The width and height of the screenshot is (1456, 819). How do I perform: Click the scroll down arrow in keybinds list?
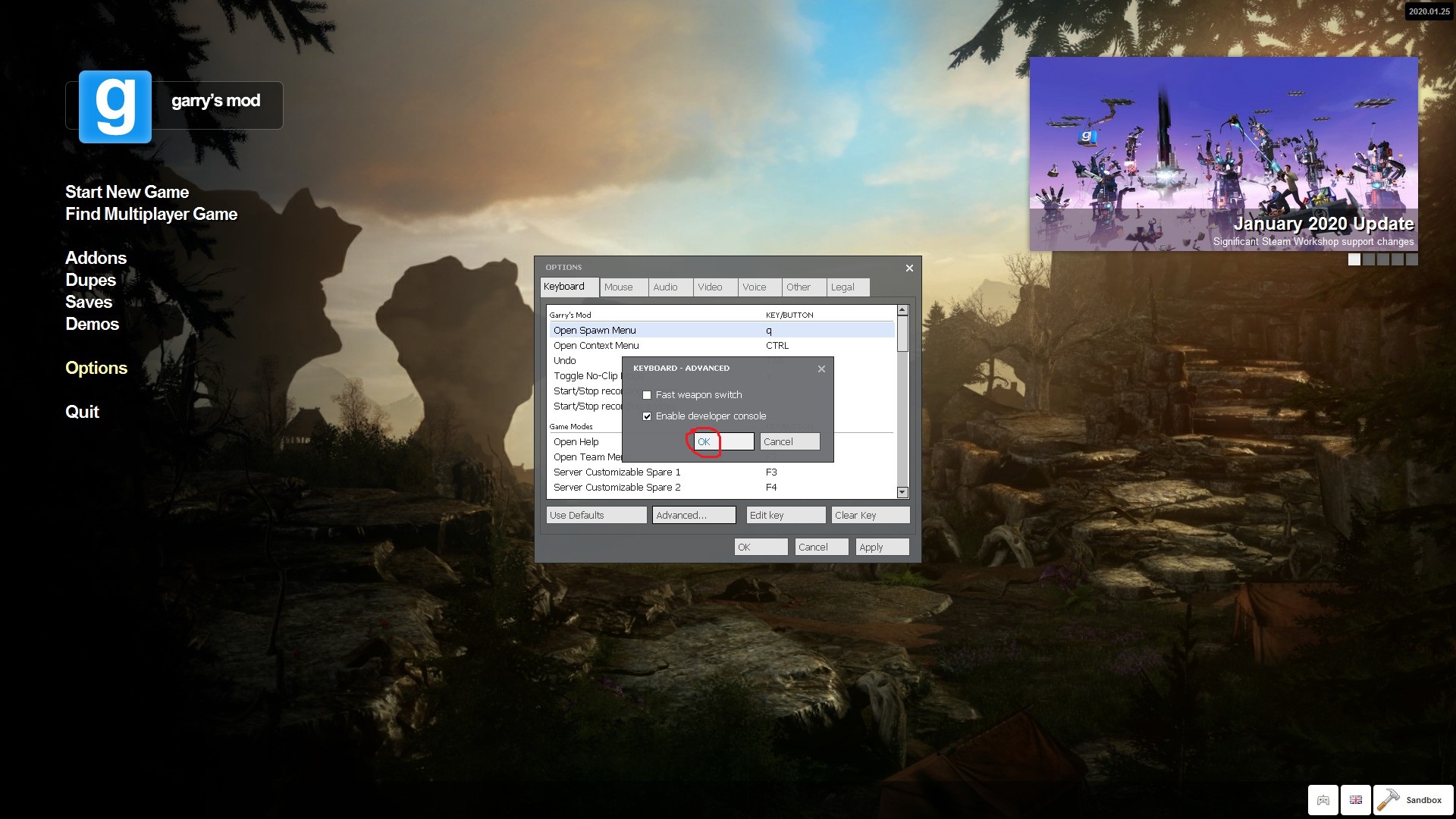(x=902, y=493)
